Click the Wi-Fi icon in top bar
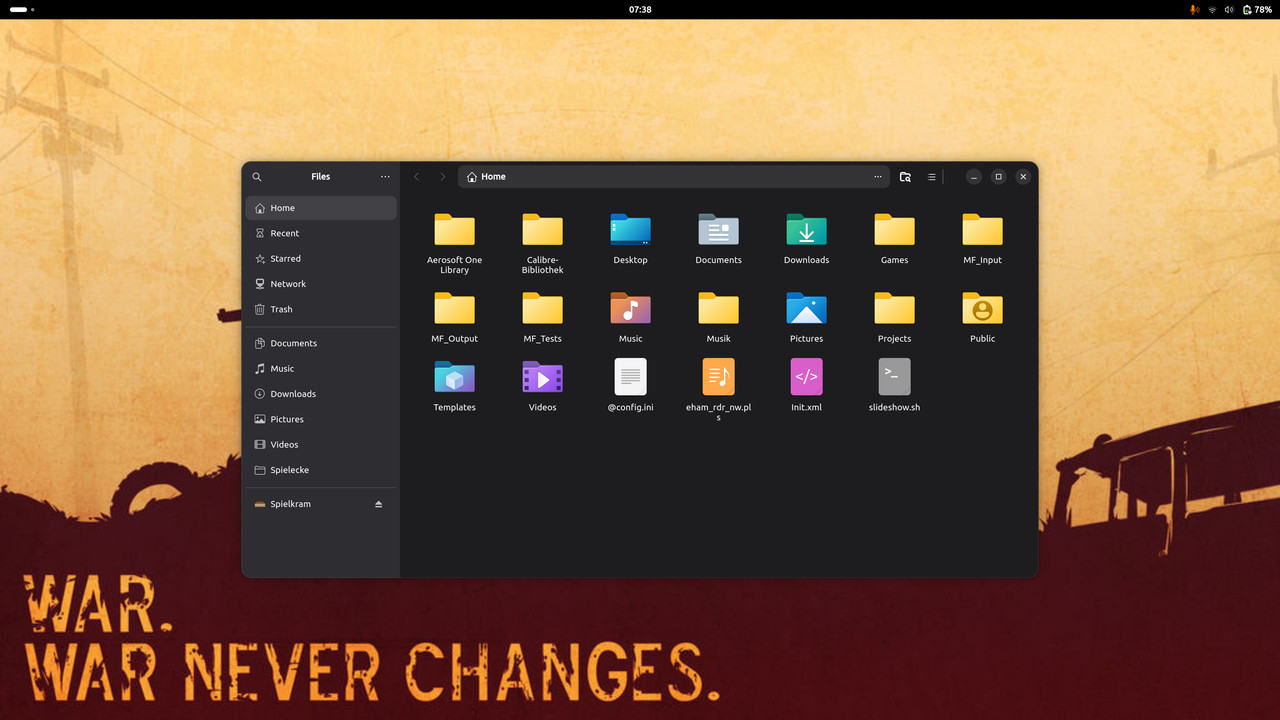Viewport: 1280px width, 720px height. click(1212, 9)
